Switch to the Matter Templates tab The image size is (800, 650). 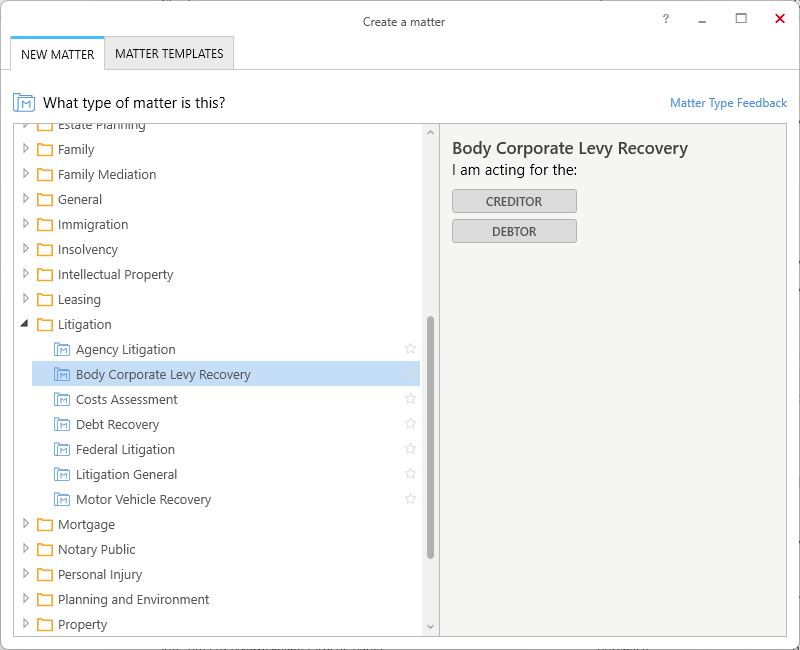click(169, 54)
